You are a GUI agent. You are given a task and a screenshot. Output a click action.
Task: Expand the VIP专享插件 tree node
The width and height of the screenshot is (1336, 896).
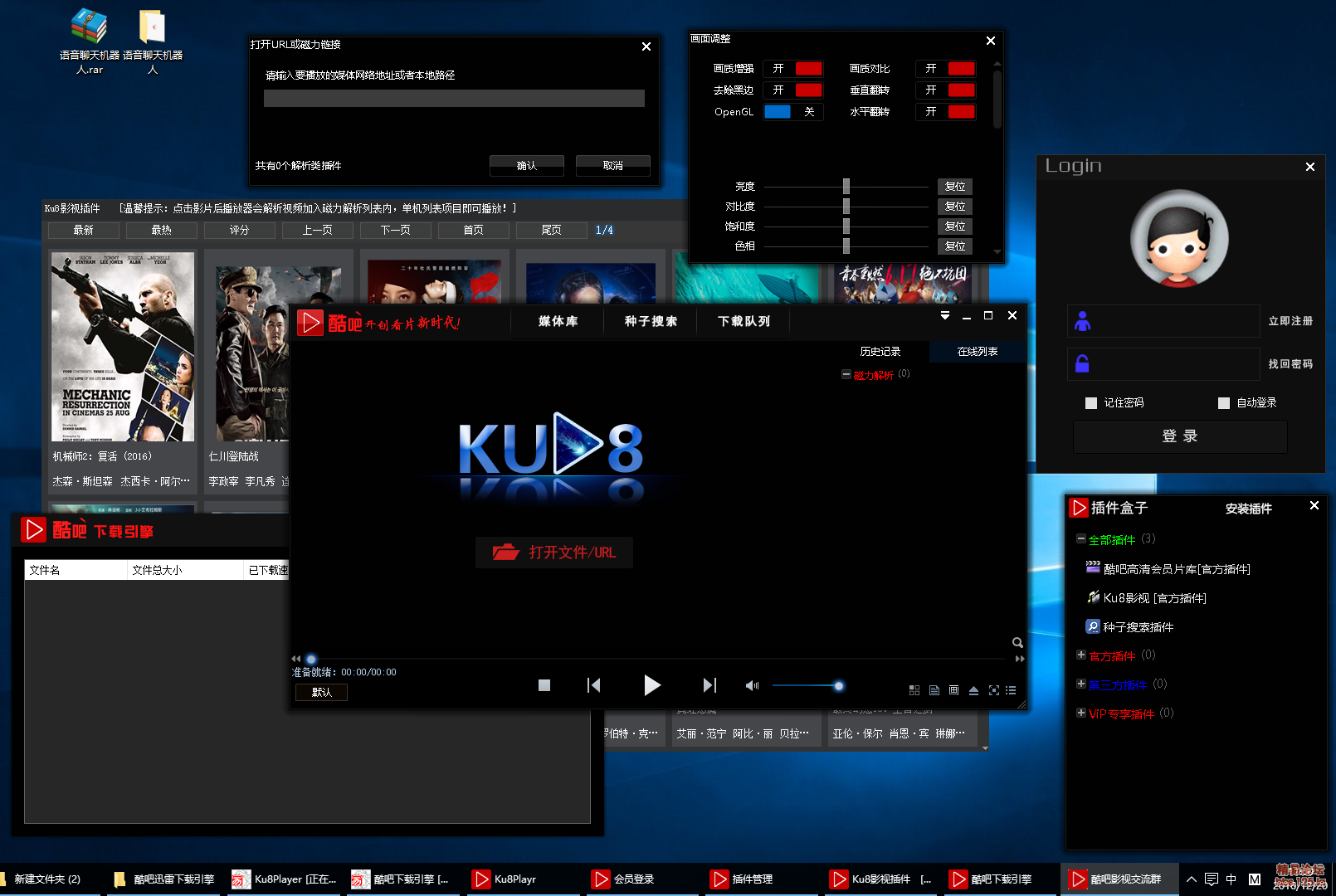click(1081, 713)
